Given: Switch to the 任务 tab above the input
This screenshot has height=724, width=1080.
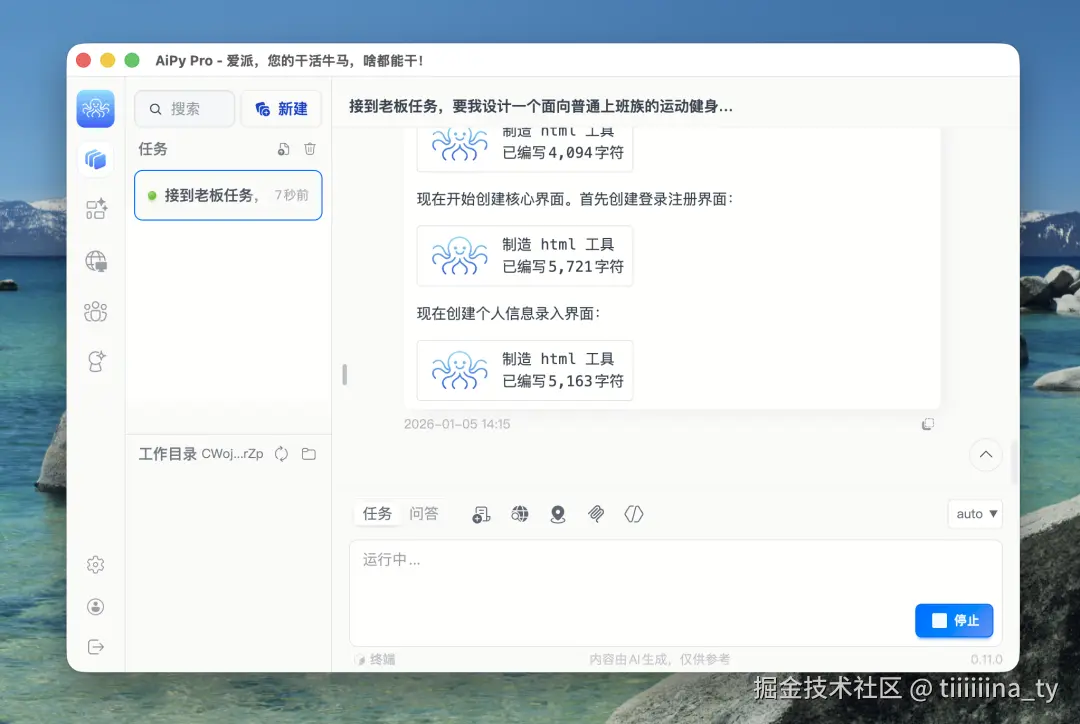Looking at the screenshot, I should [377, 513].
